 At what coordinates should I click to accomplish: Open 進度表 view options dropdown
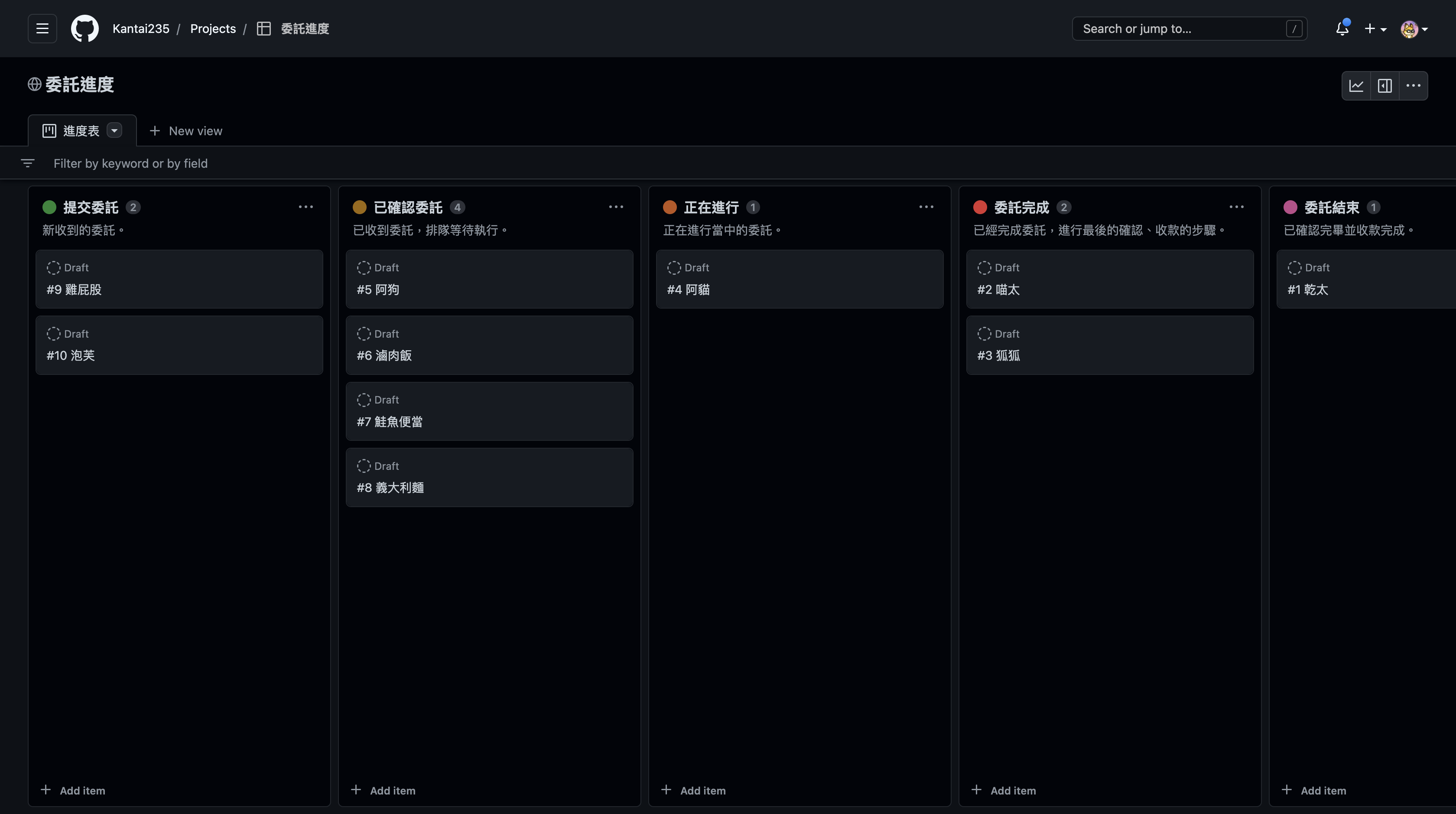(114, 130)
